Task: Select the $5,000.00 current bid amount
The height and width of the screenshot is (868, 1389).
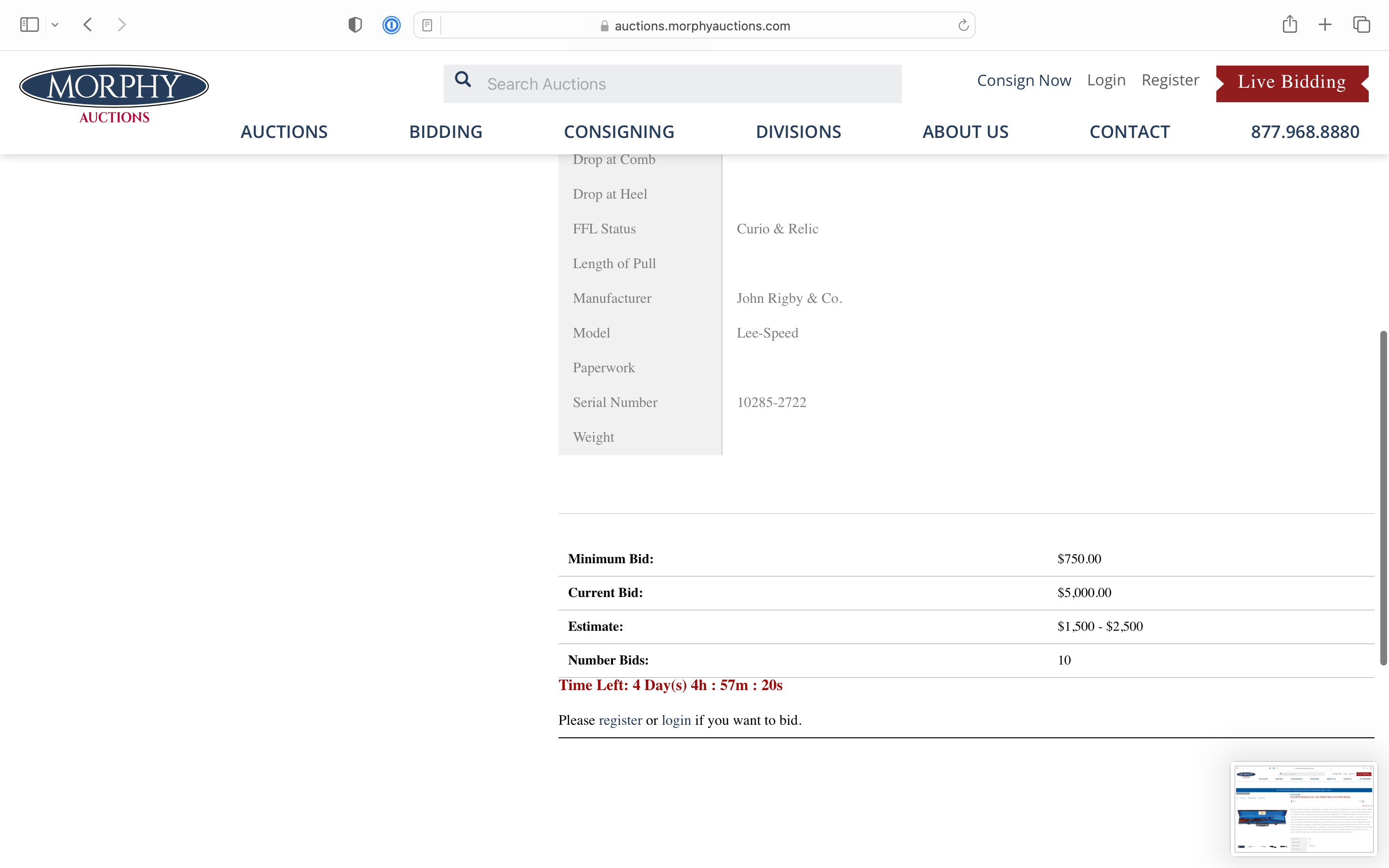Action: pyautogui.click(x=1084, y=593)
